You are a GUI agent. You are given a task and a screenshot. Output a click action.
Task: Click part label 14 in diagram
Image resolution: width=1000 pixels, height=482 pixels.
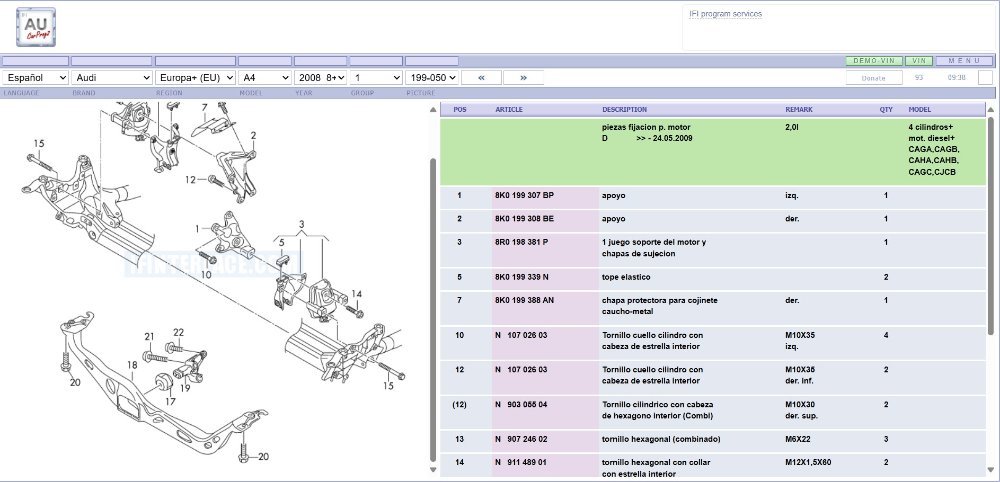point(356,294)
